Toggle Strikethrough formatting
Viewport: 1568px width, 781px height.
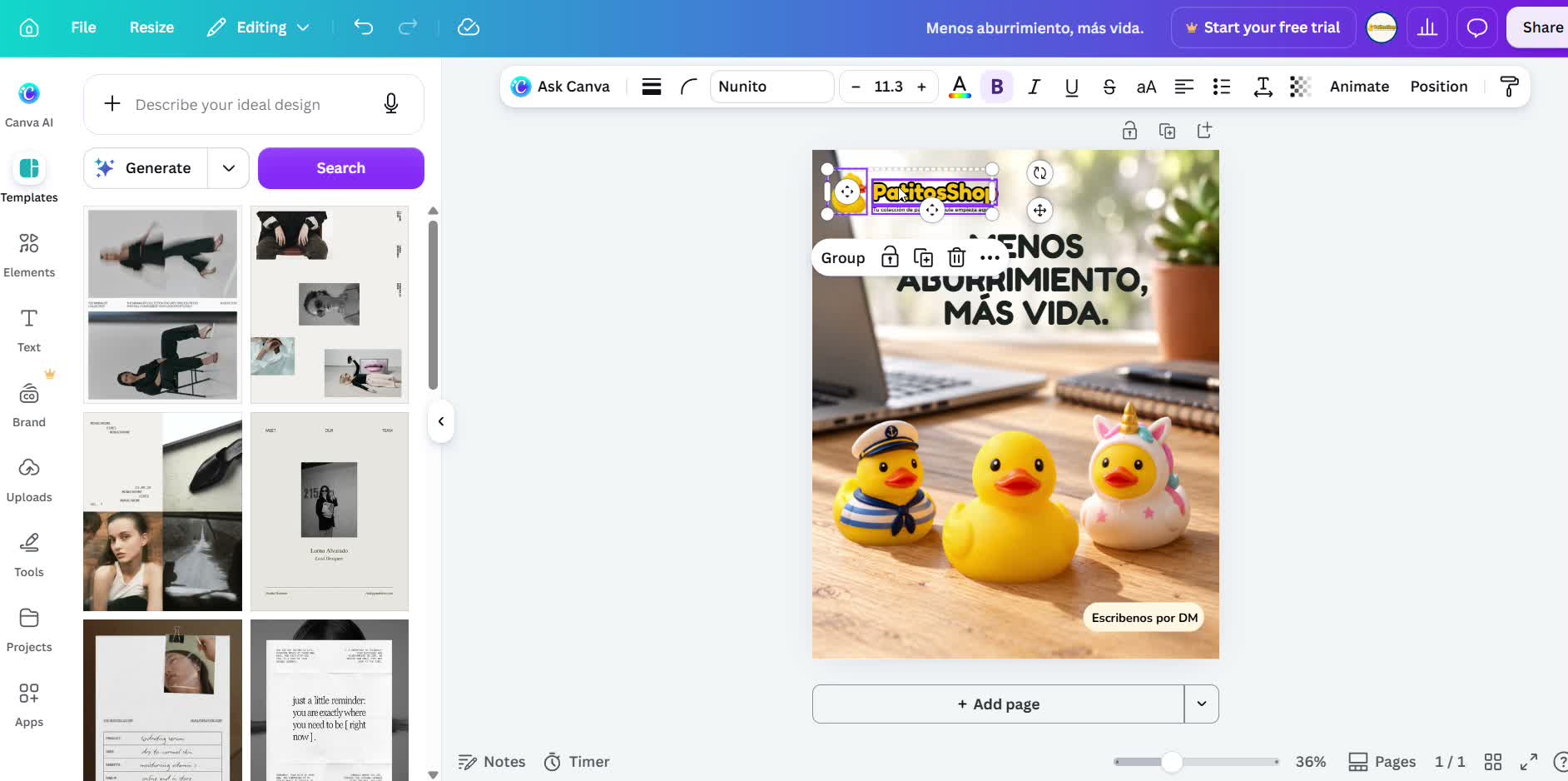tap(1109, 87)
